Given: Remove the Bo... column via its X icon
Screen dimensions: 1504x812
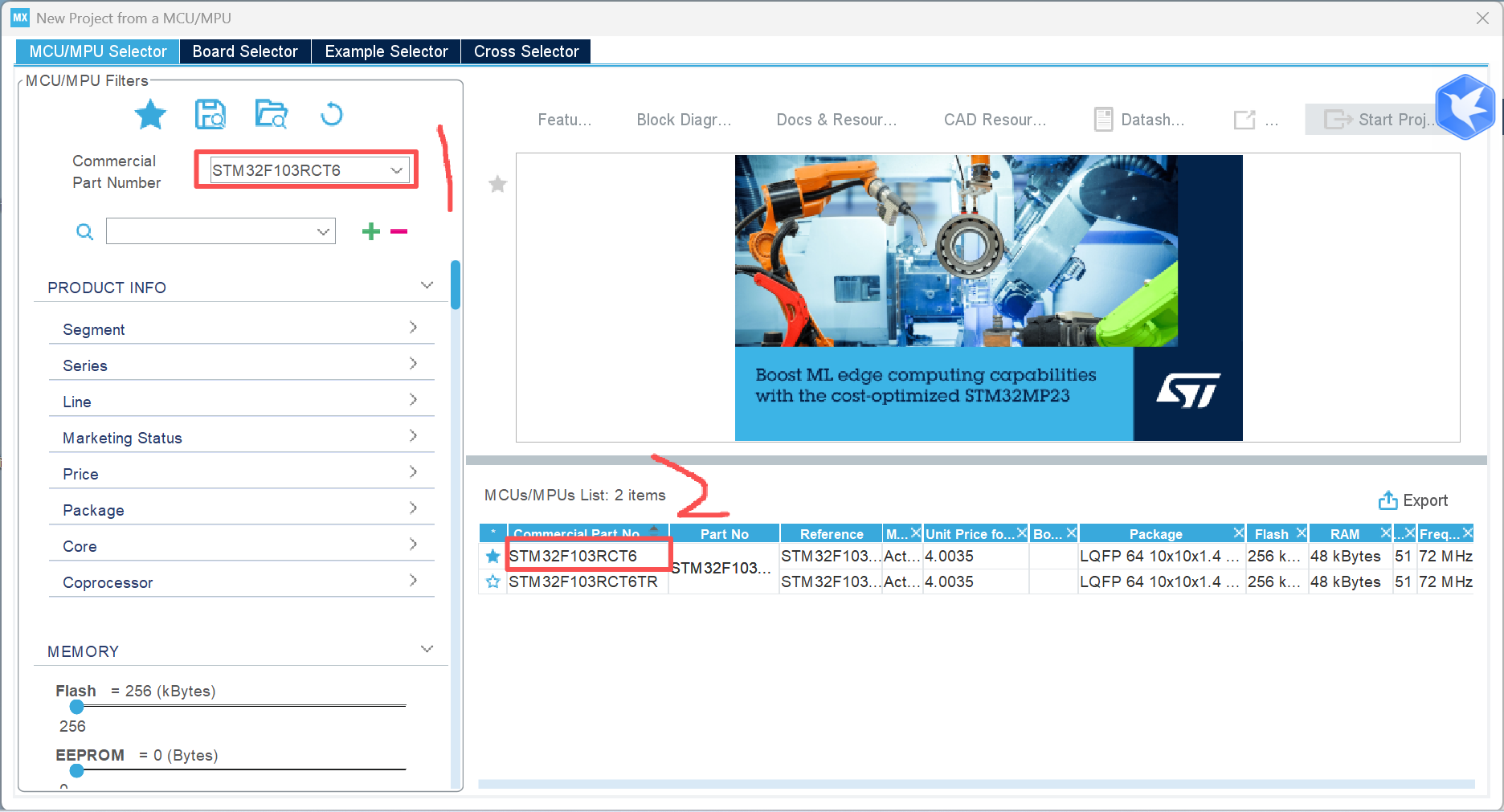Looking at the screenshot, I should (1072, 533).
